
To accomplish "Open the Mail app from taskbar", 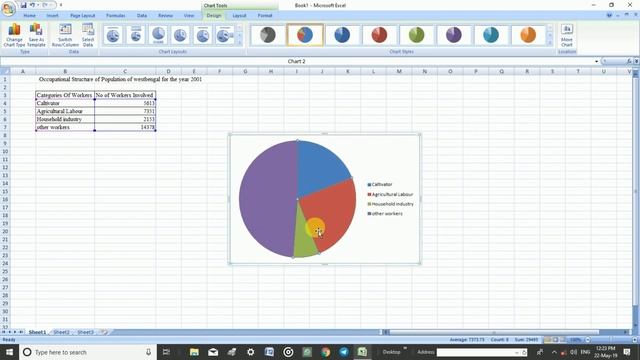I will (x=213, y=352).
